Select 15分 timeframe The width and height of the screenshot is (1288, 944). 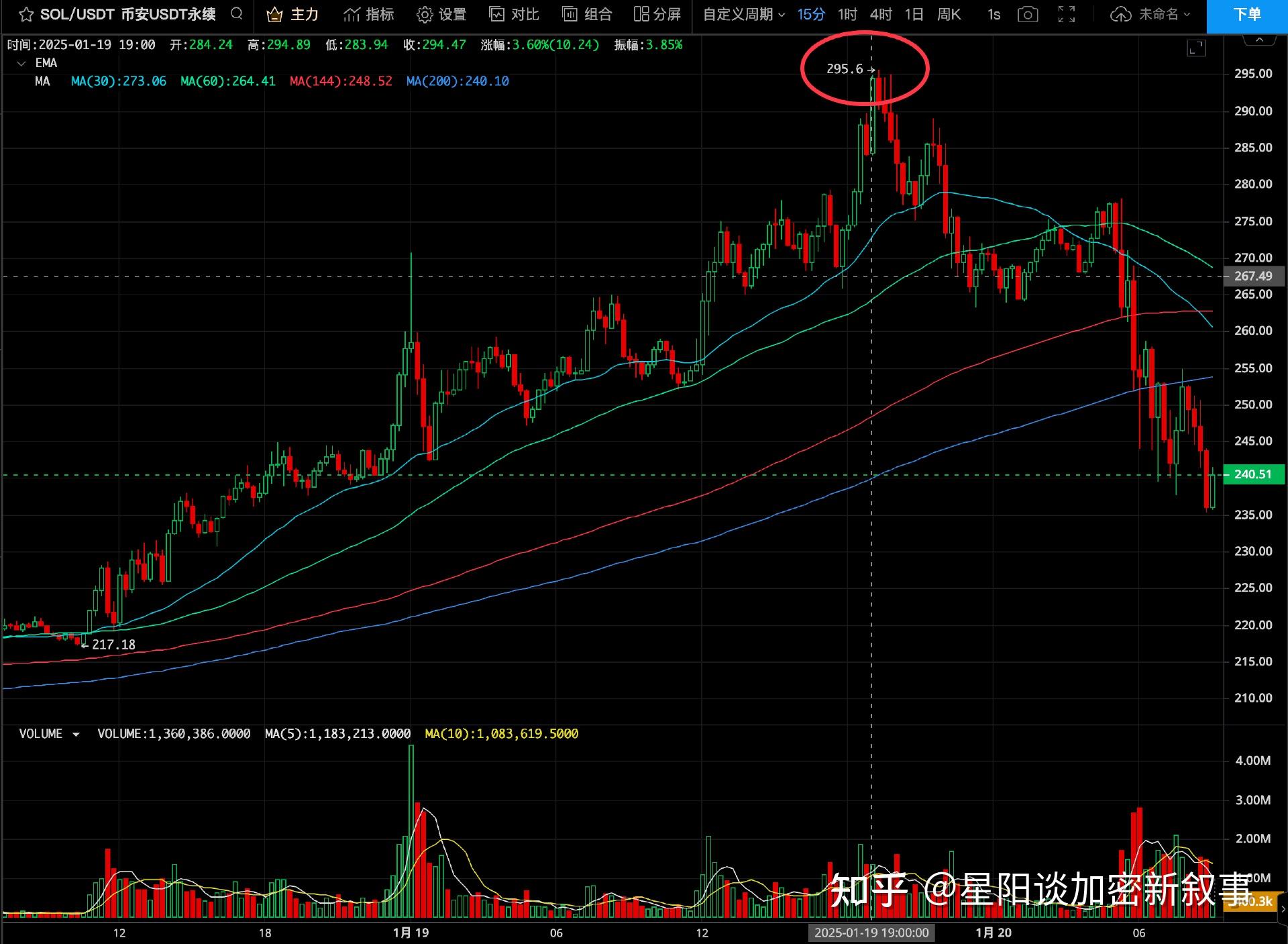pos(811,14)
